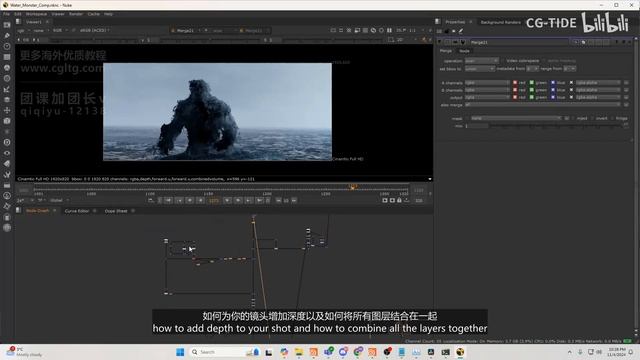Screen dimensions: 640x360
Task: Open the MetaData nodes toolbar menu
Action: (7, 164)
